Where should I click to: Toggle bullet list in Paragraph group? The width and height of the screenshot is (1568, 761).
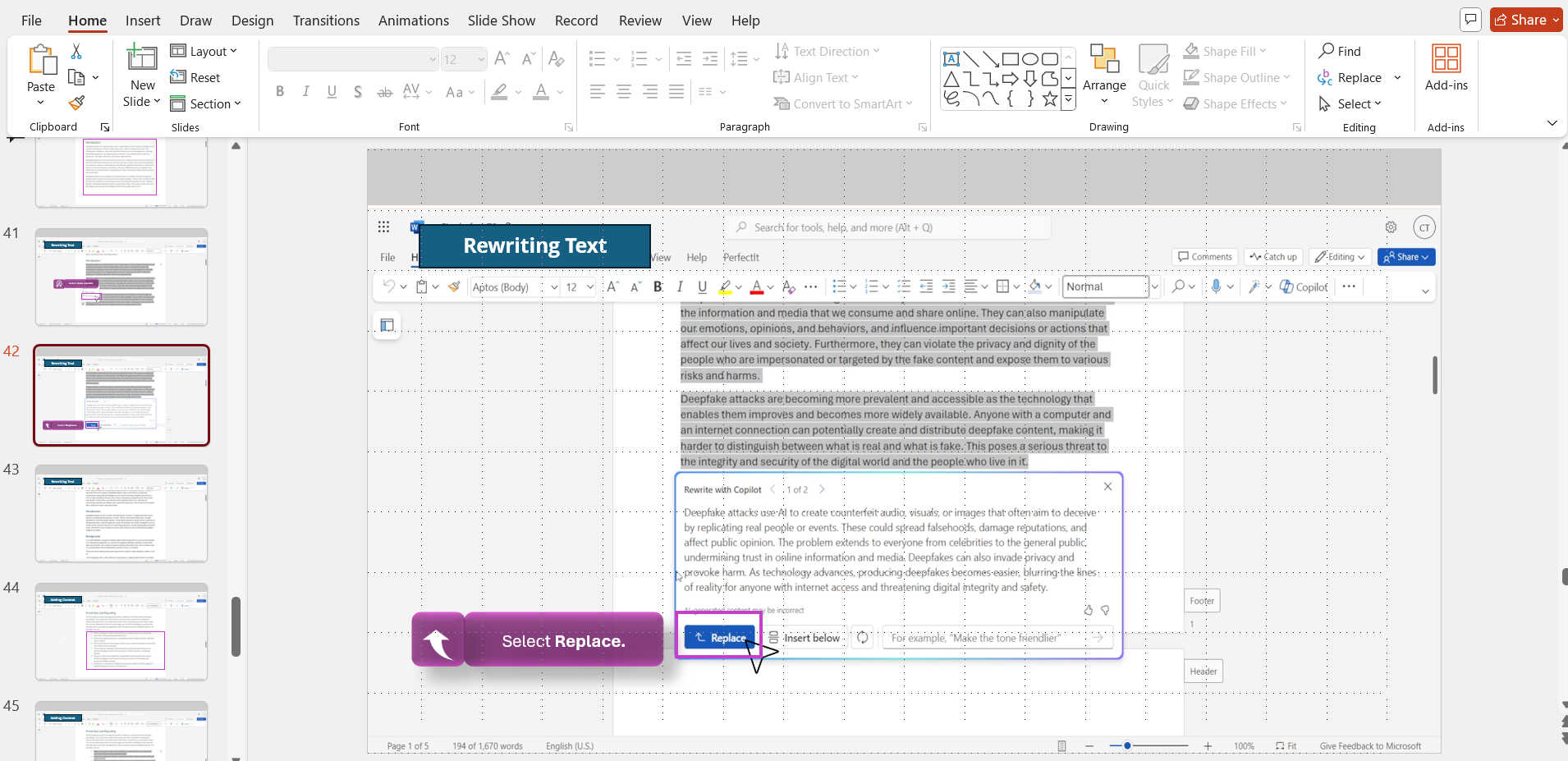coord(598,59)
